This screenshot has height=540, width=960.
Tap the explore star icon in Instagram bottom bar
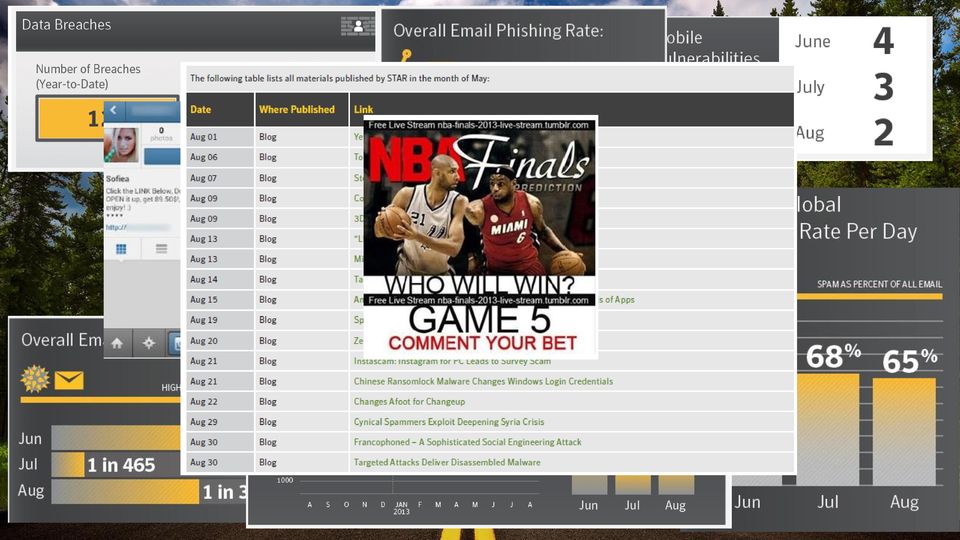pyautogui.click(x=149, y=343)
